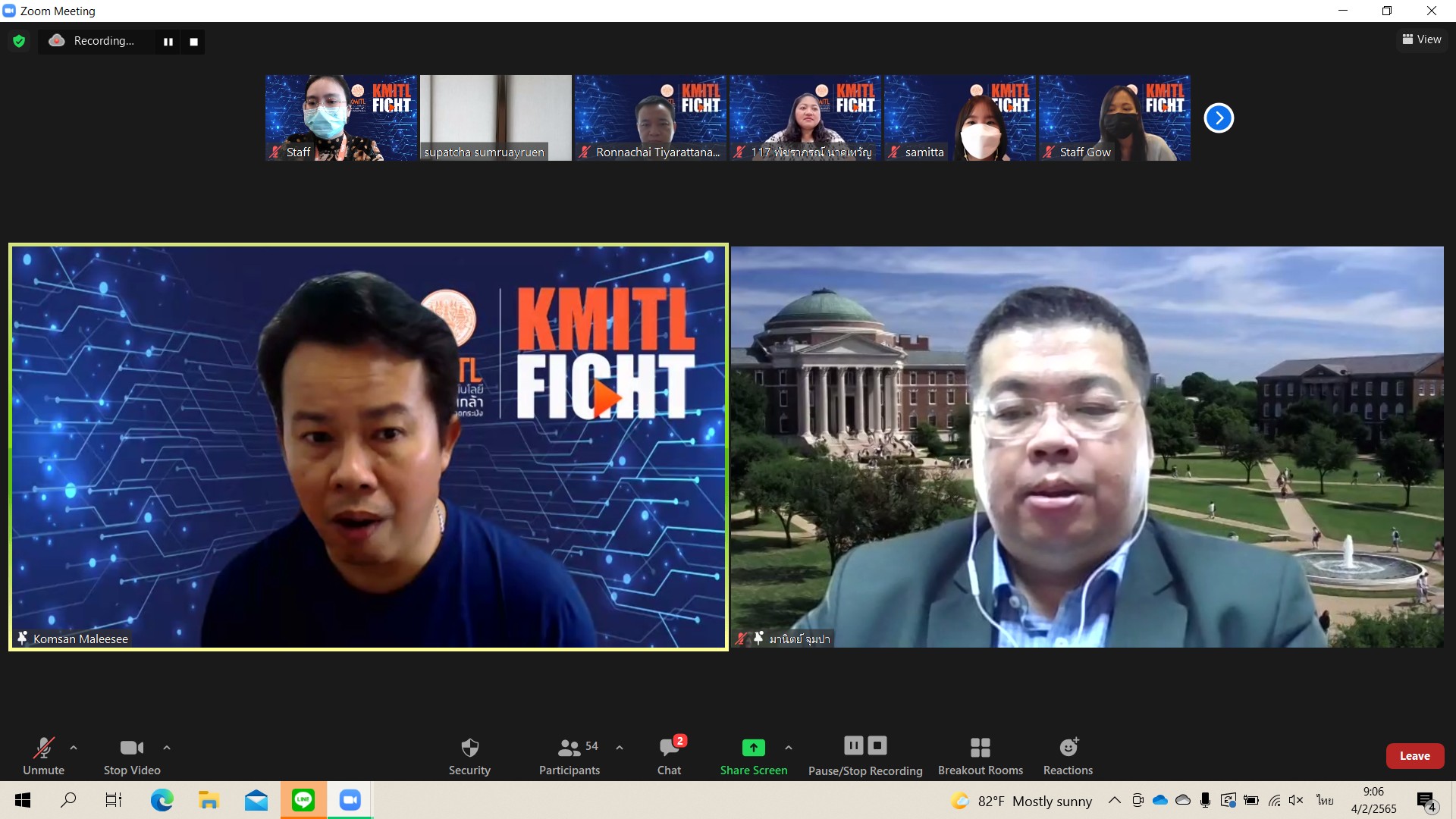Show next page of participant thumbnails
This screenshot has width=1456, height=819.
click(x=1219, y=118)
